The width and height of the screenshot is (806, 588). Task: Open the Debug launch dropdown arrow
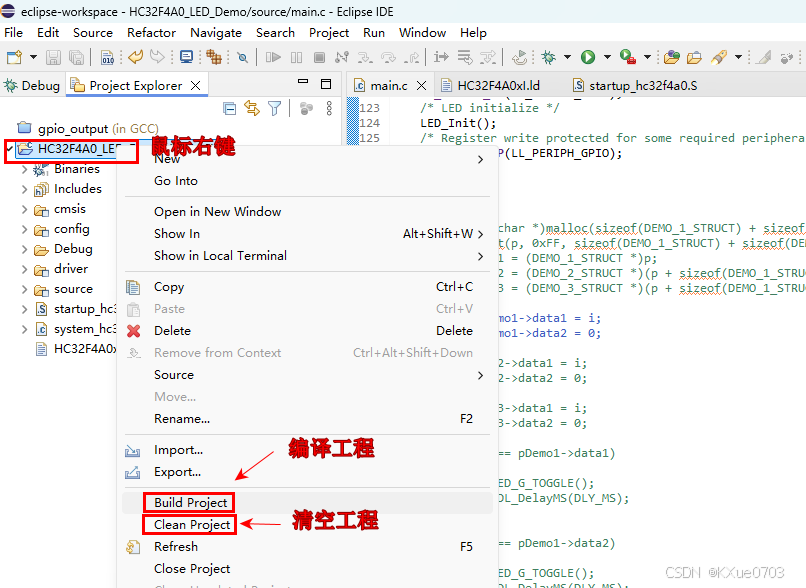(x=567, y=57)
